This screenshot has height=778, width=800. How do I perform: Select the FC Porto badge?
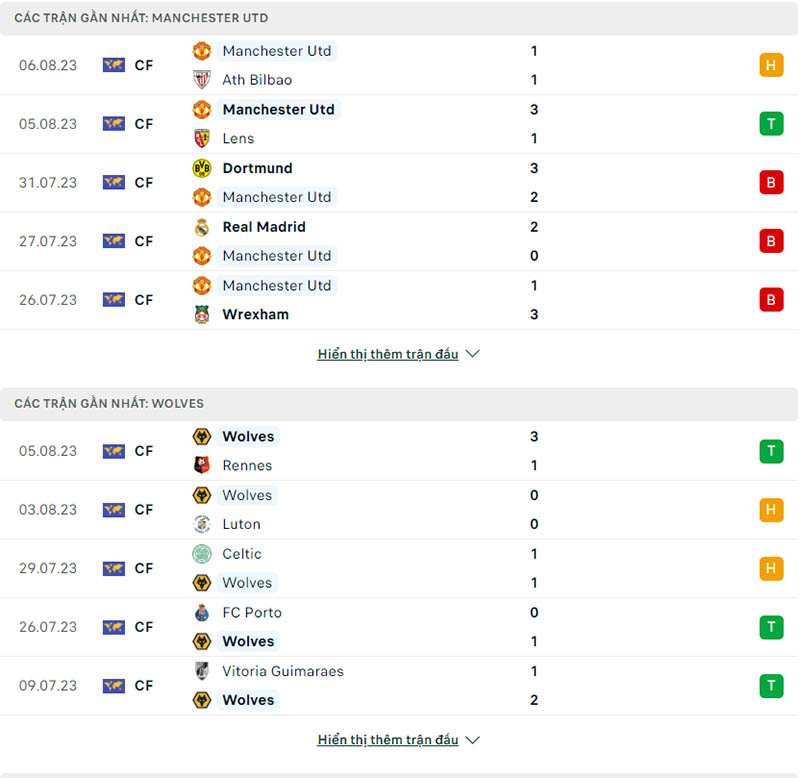pyautogui.click(x=202, y=612)
